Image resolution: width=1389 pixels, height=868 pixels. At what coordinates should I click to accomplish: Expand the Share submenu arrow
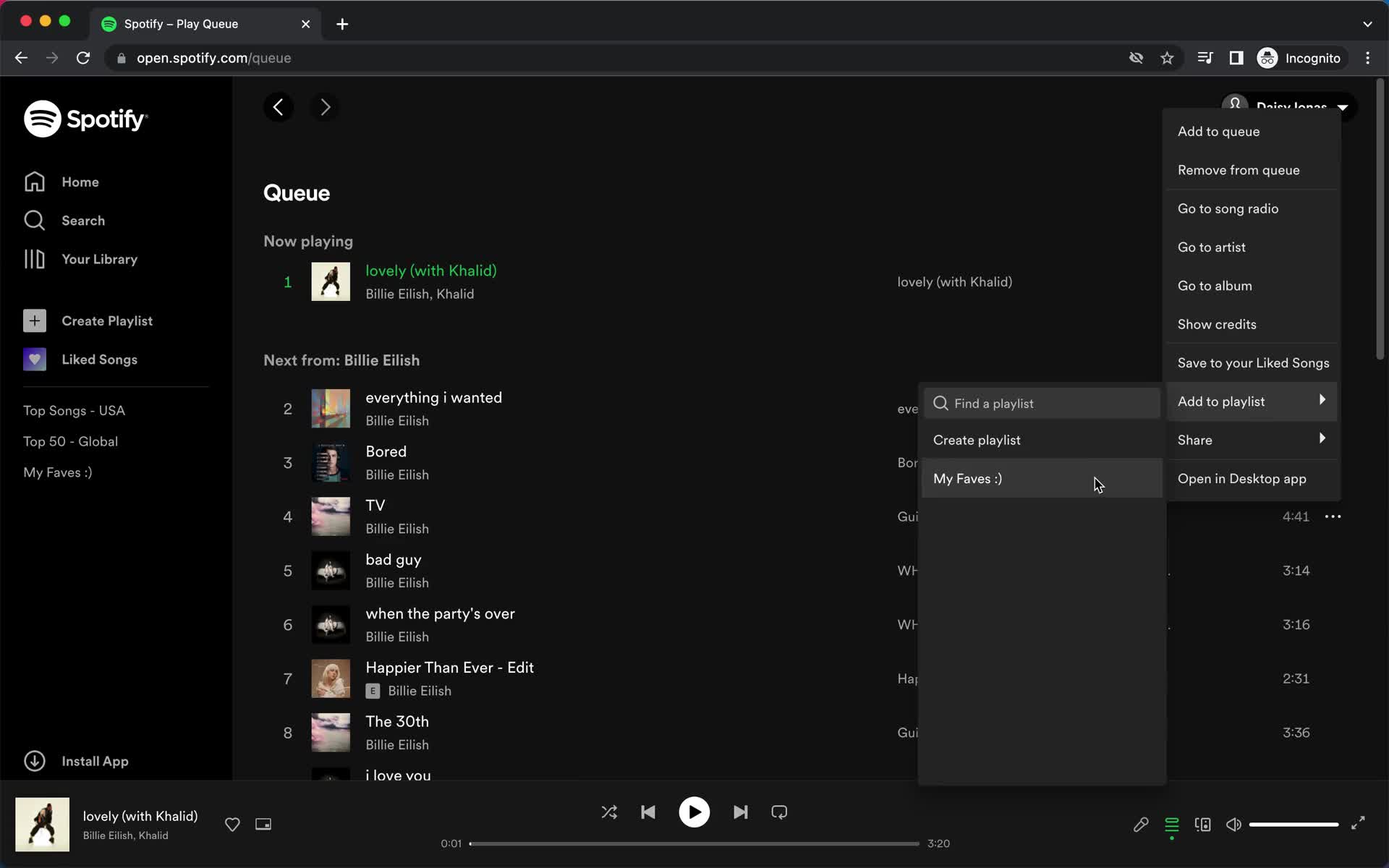1322,439
